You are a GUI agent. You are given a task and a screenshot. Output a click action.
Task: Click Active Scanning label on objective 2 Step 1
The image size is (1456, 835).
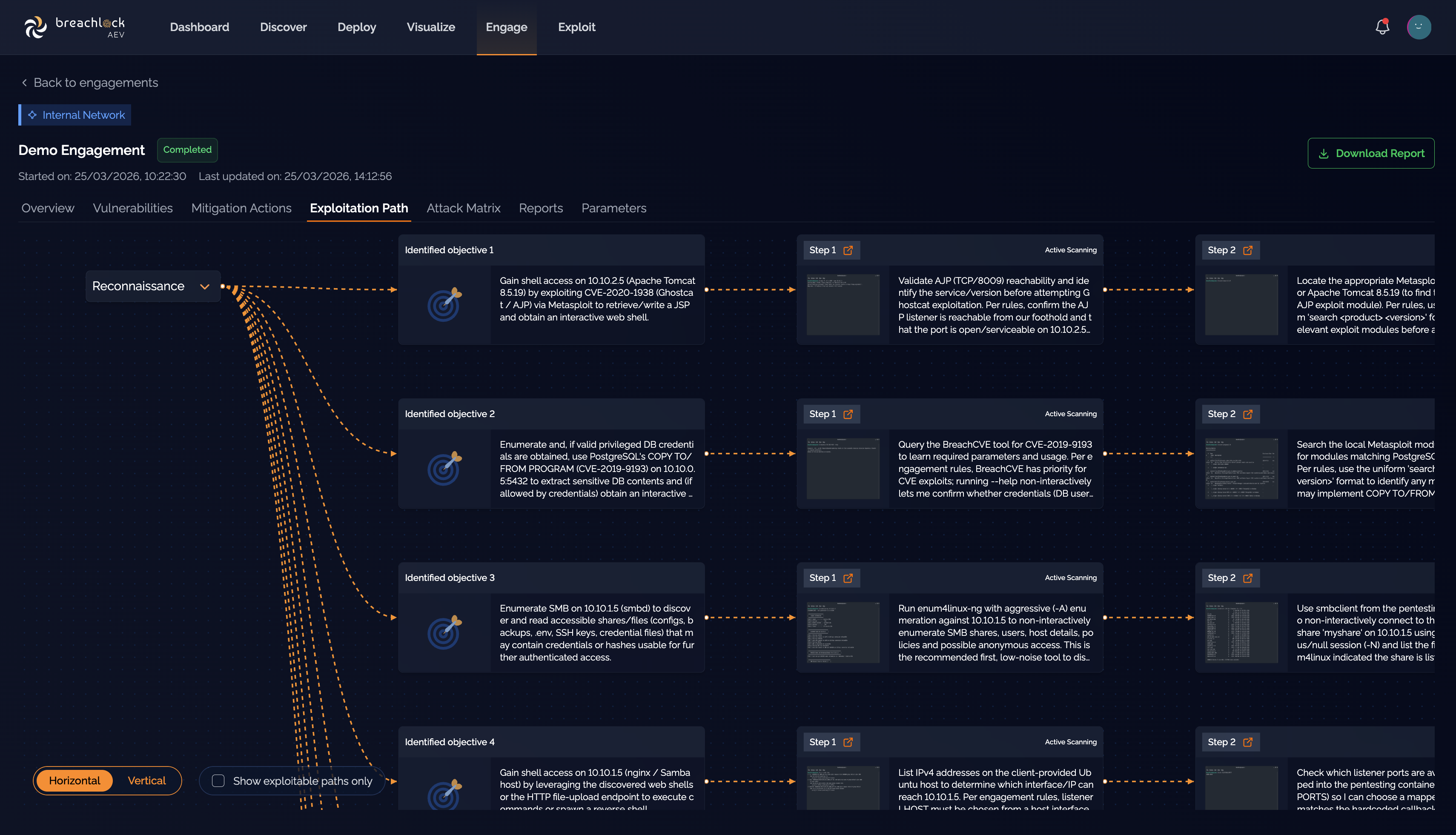pos(1070,414)
